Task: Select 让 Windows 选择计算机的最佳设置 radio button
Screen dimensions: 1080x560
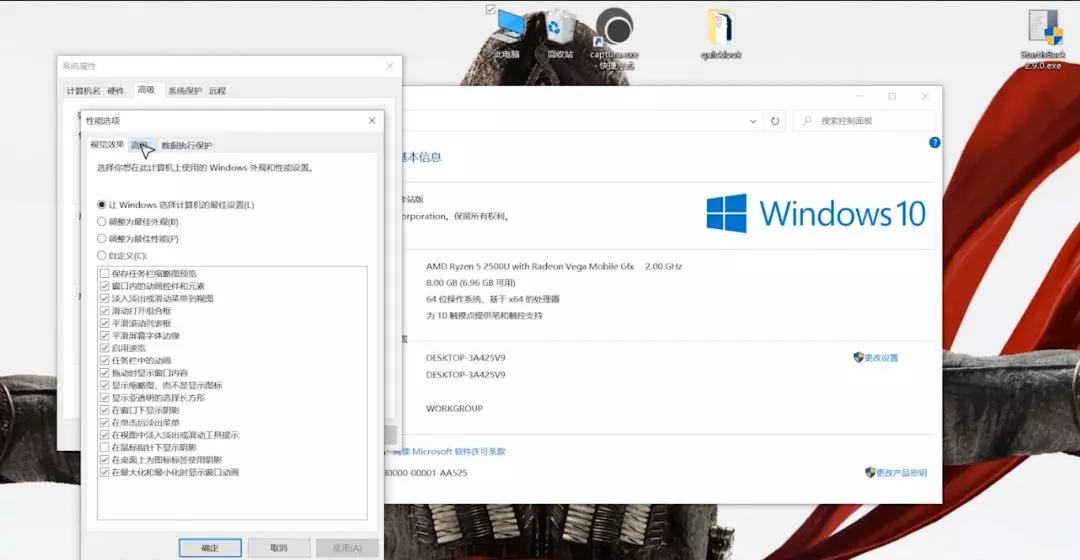Action: pos(102,205)
